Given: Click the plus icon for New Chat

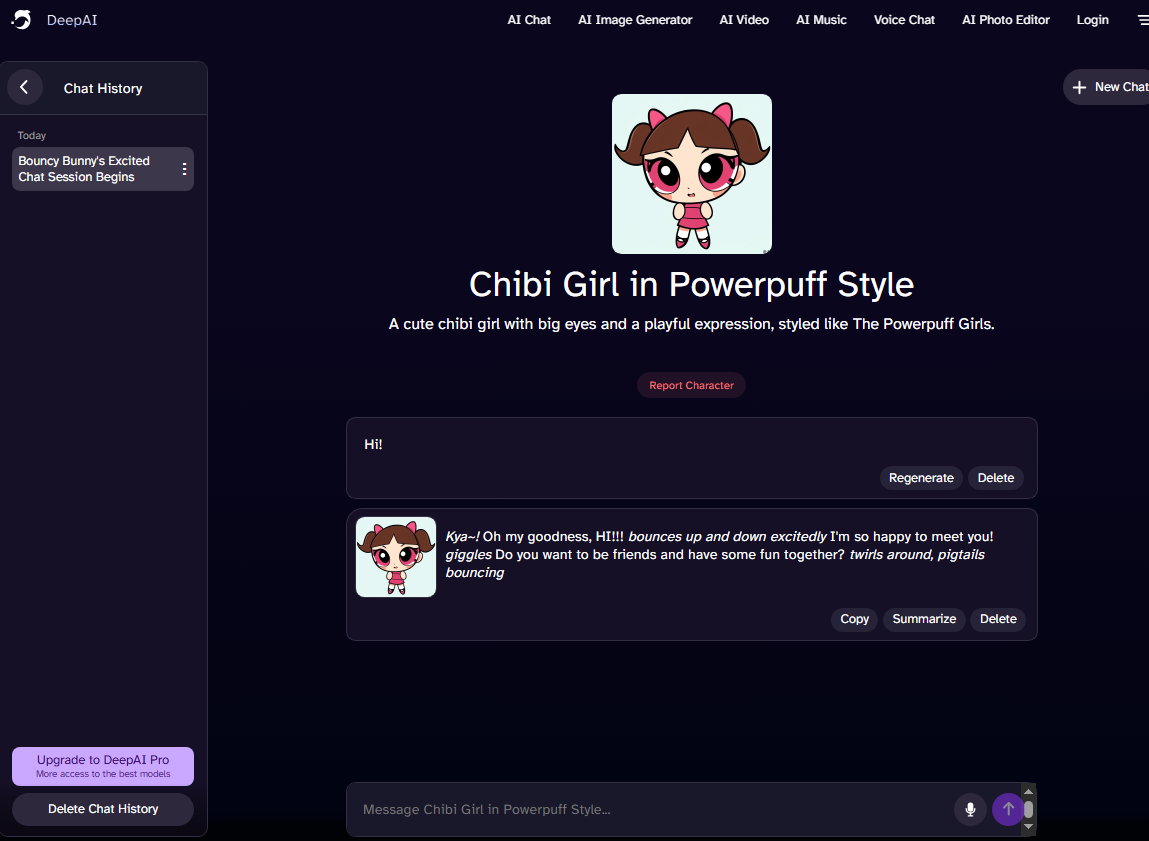Looking at the screenshot, I should click(x=1079, y=87).
